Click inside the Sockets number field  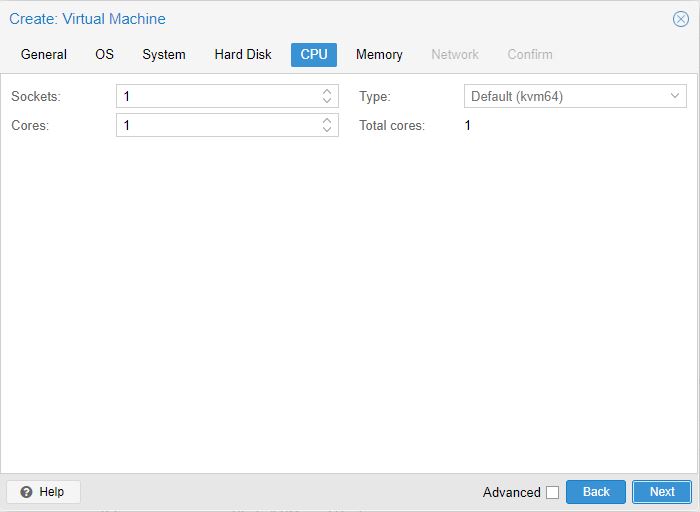[216, 97]
